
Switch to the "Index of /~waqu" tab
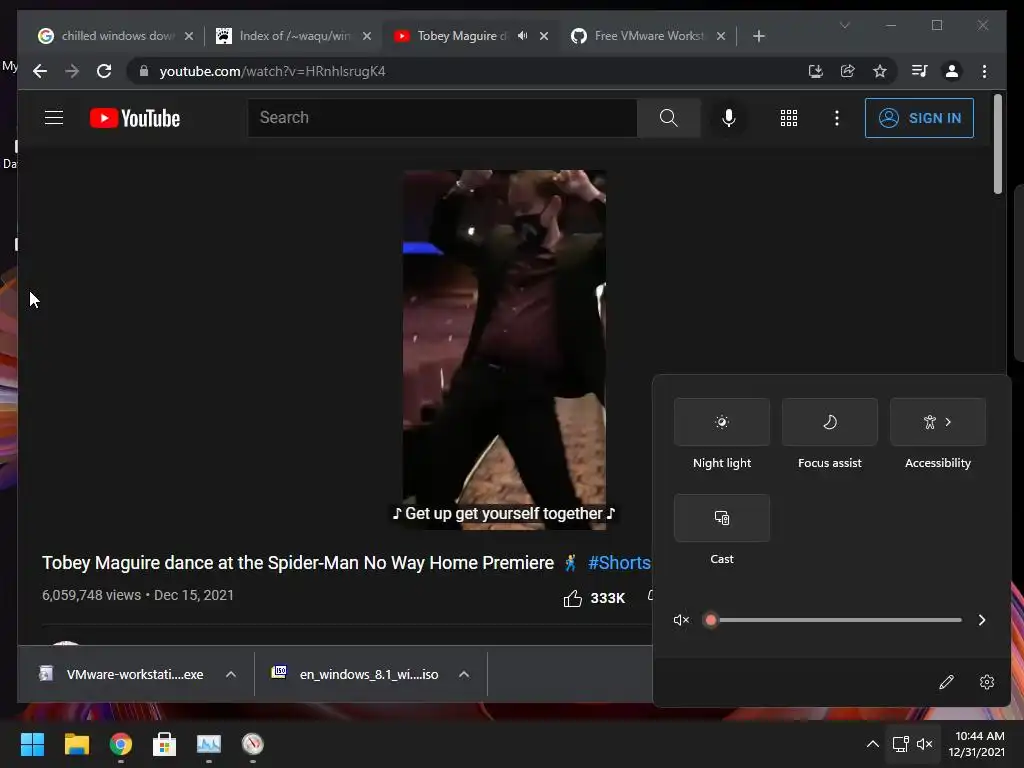click(294, 36)
